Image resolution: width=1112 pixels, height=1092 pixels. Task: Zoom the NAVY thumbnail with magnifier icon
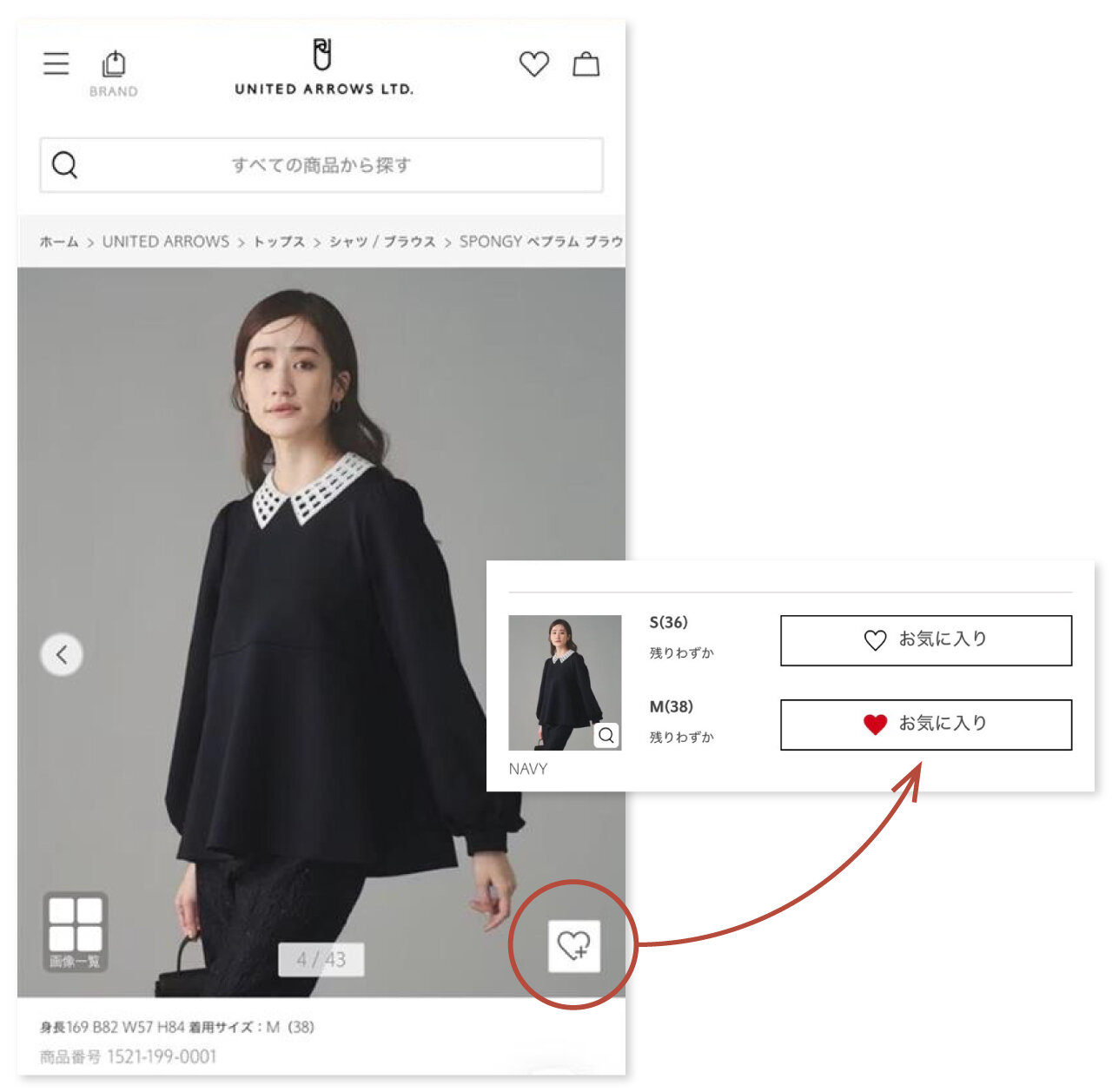pyautogui.click(x=606, y=735)
